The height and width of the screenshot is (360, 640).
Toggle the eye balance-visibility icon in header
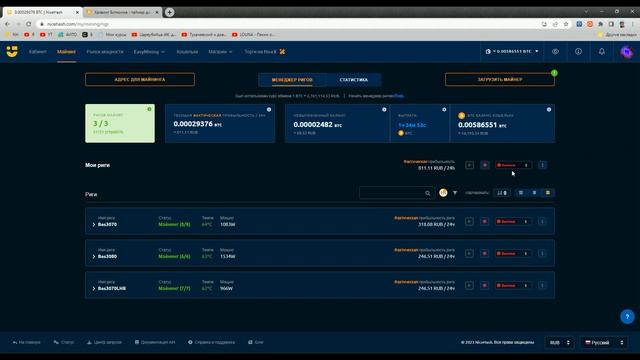(x=555, y=51)
